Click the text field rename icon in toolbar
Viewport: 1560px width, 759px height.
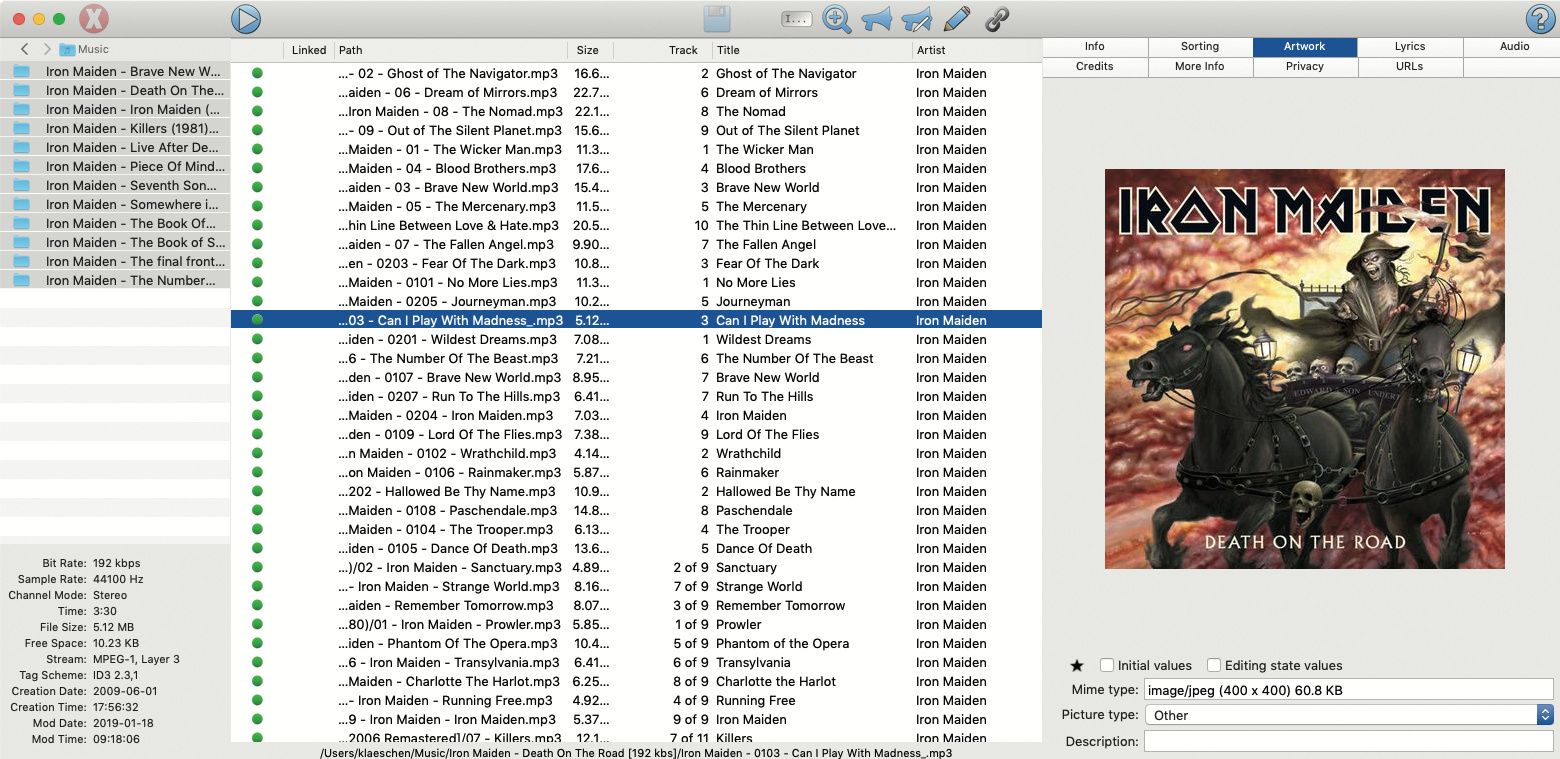(796, 19)
